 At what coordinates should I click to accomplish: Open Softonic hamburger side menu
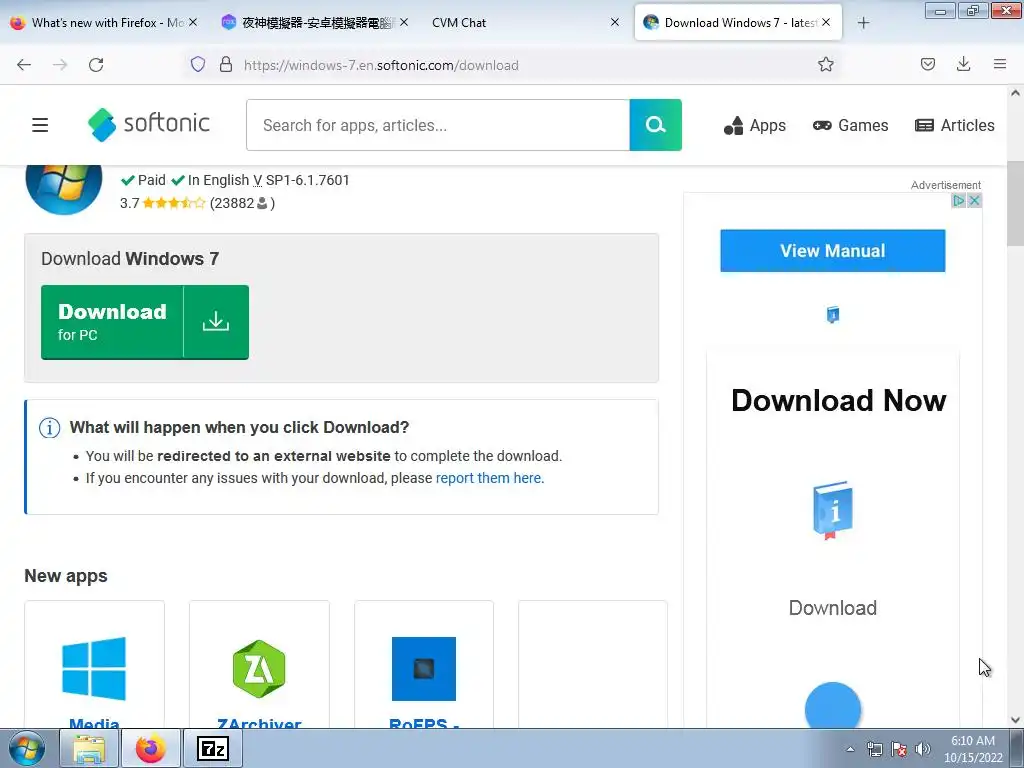40,125
